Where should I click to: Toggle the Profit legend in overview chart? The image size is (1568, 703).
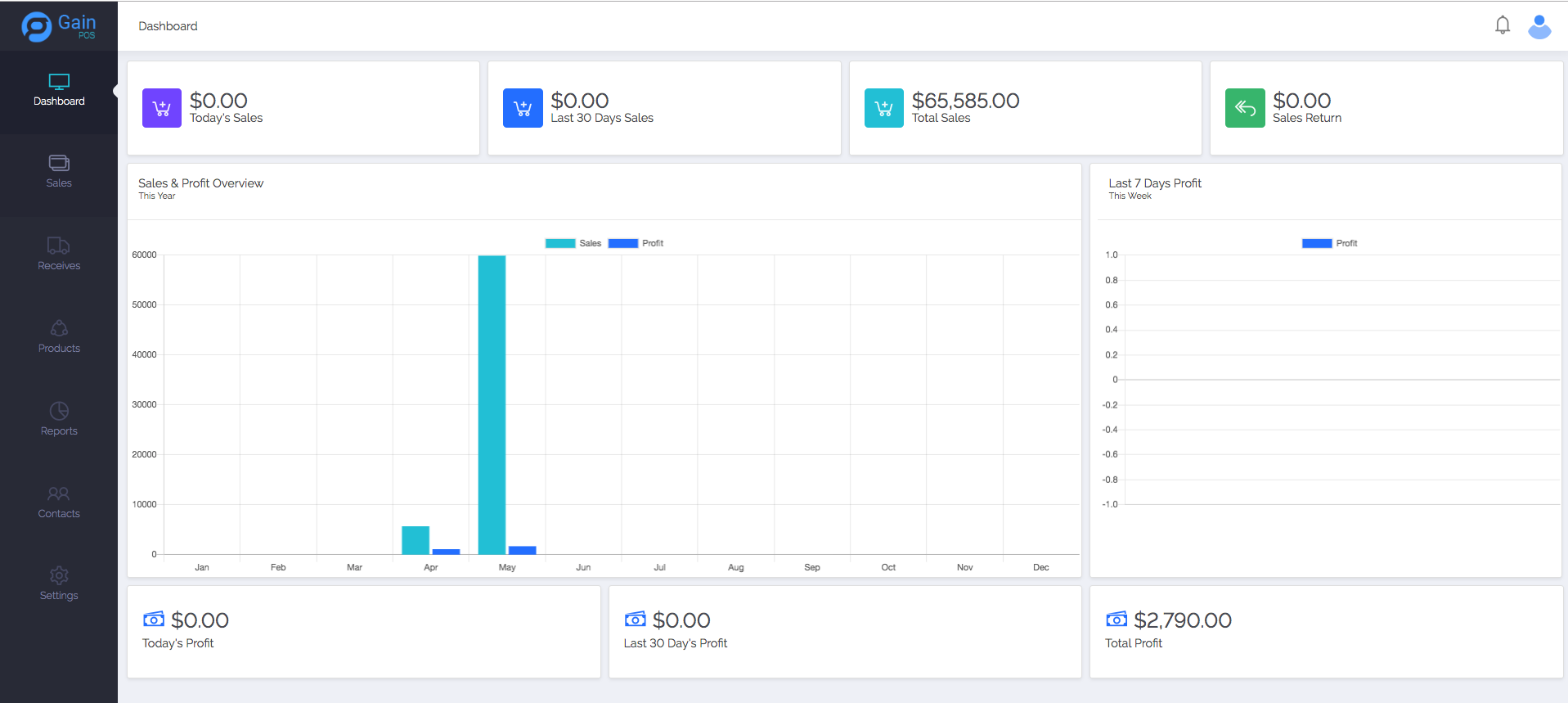[636, 243]
